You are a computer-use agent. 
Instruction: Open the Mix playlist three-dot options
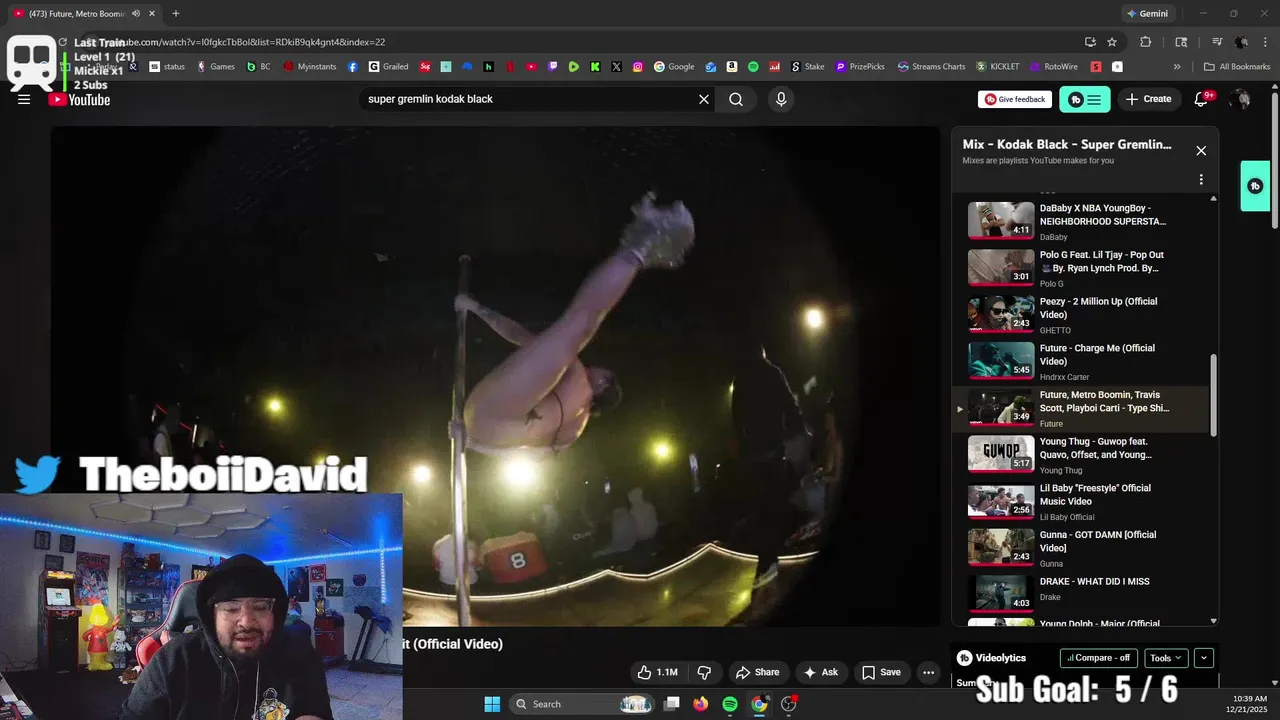click(x=1201, y=180)
